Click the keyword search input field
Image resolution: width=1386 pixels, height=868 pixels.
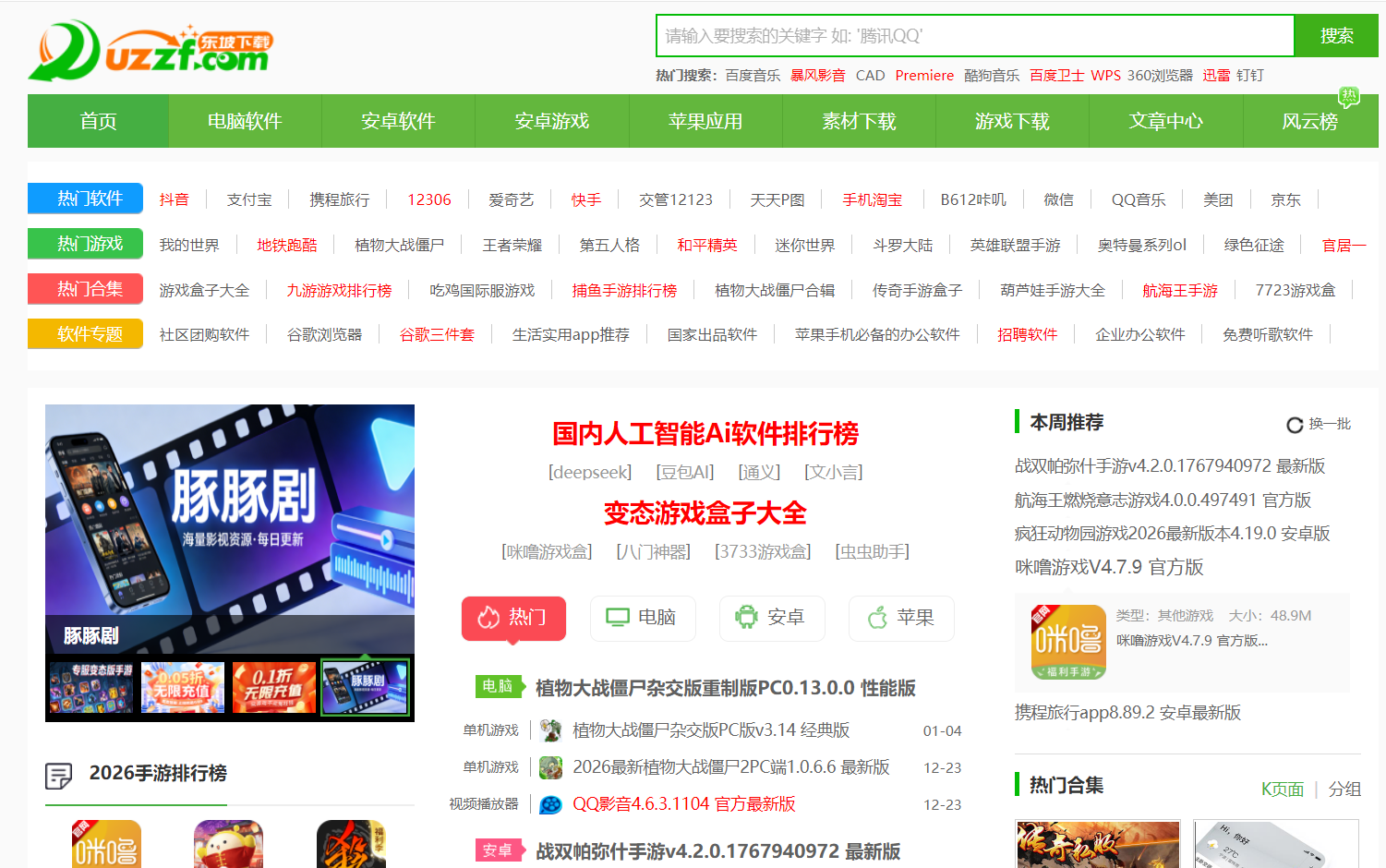pos(975,36)
